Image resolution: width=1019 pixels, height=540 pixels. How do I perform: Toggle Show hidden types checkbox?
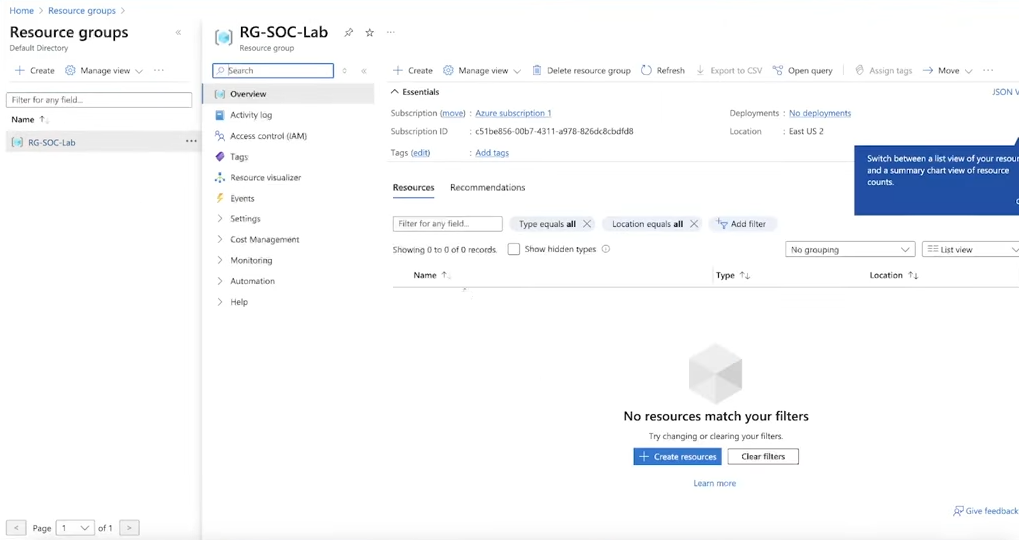coord(513,249)
